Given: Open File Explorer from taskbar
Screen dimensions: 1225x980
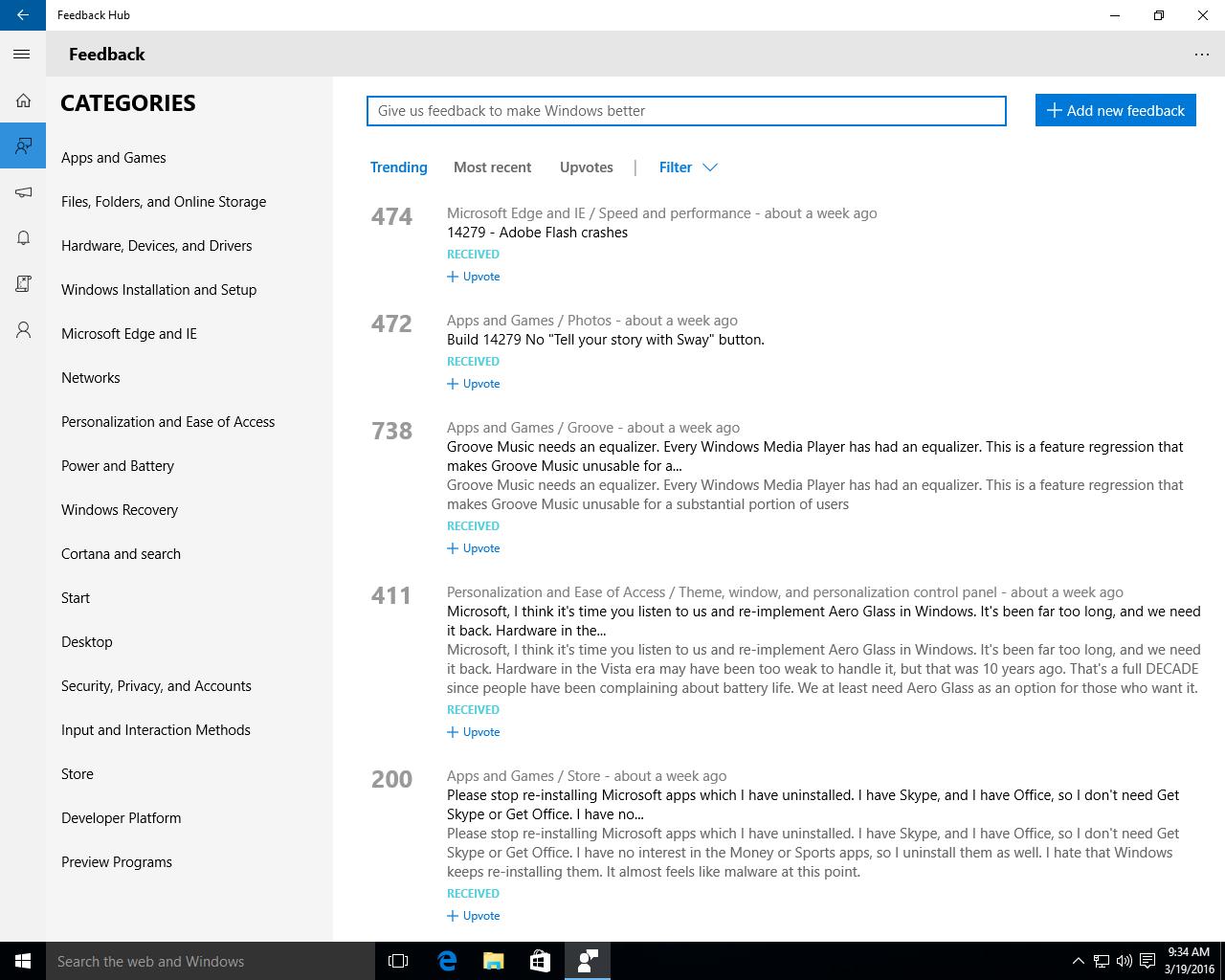Looking at the screenshot, I should pyautogui.click(x=493, y=961).
